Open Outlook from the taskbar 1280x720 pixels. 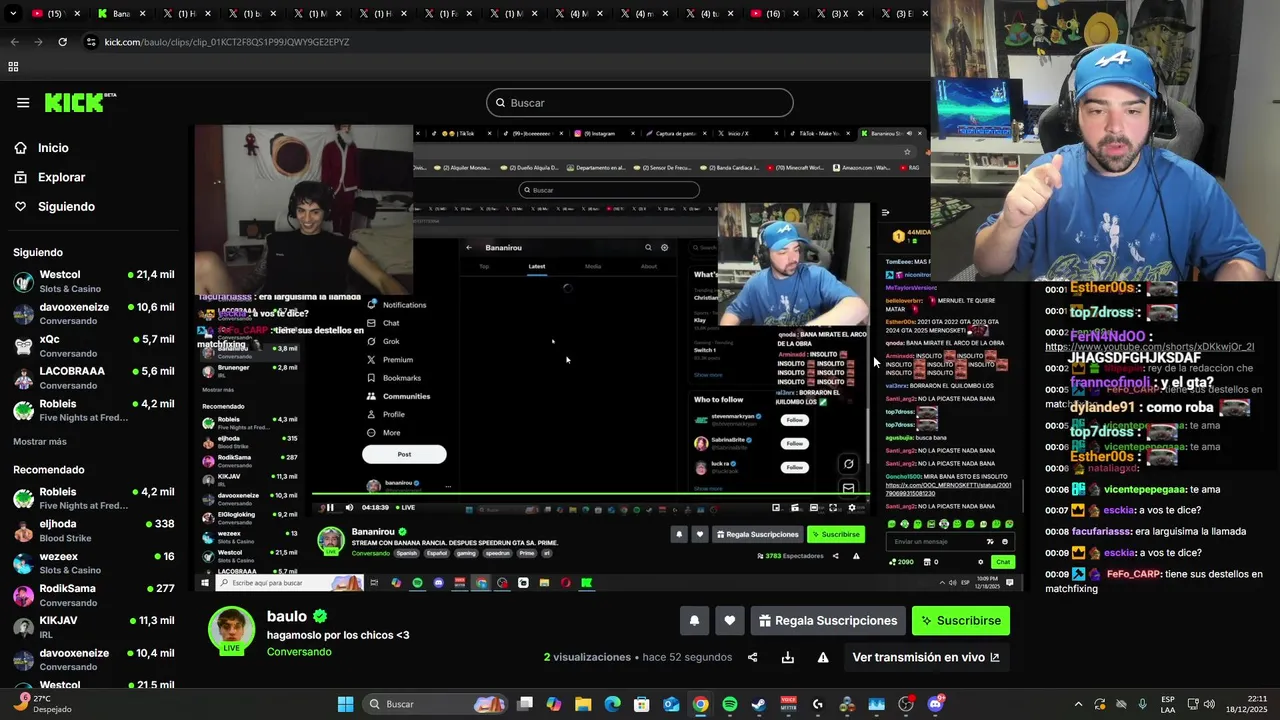pyautogui.click(x=671, y=704)
